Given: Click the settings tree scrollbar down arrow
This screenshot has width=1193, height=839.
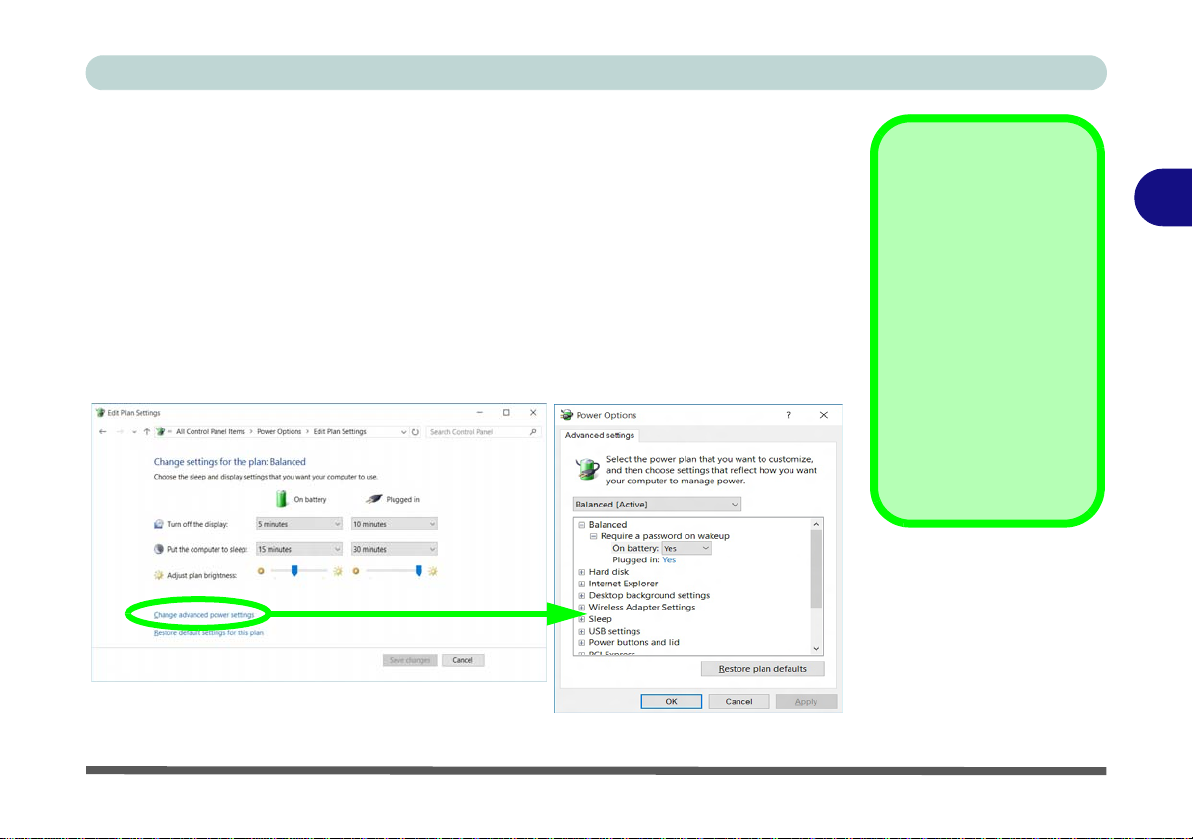Looking at the screenshot, I should click(x=816, y=649).
